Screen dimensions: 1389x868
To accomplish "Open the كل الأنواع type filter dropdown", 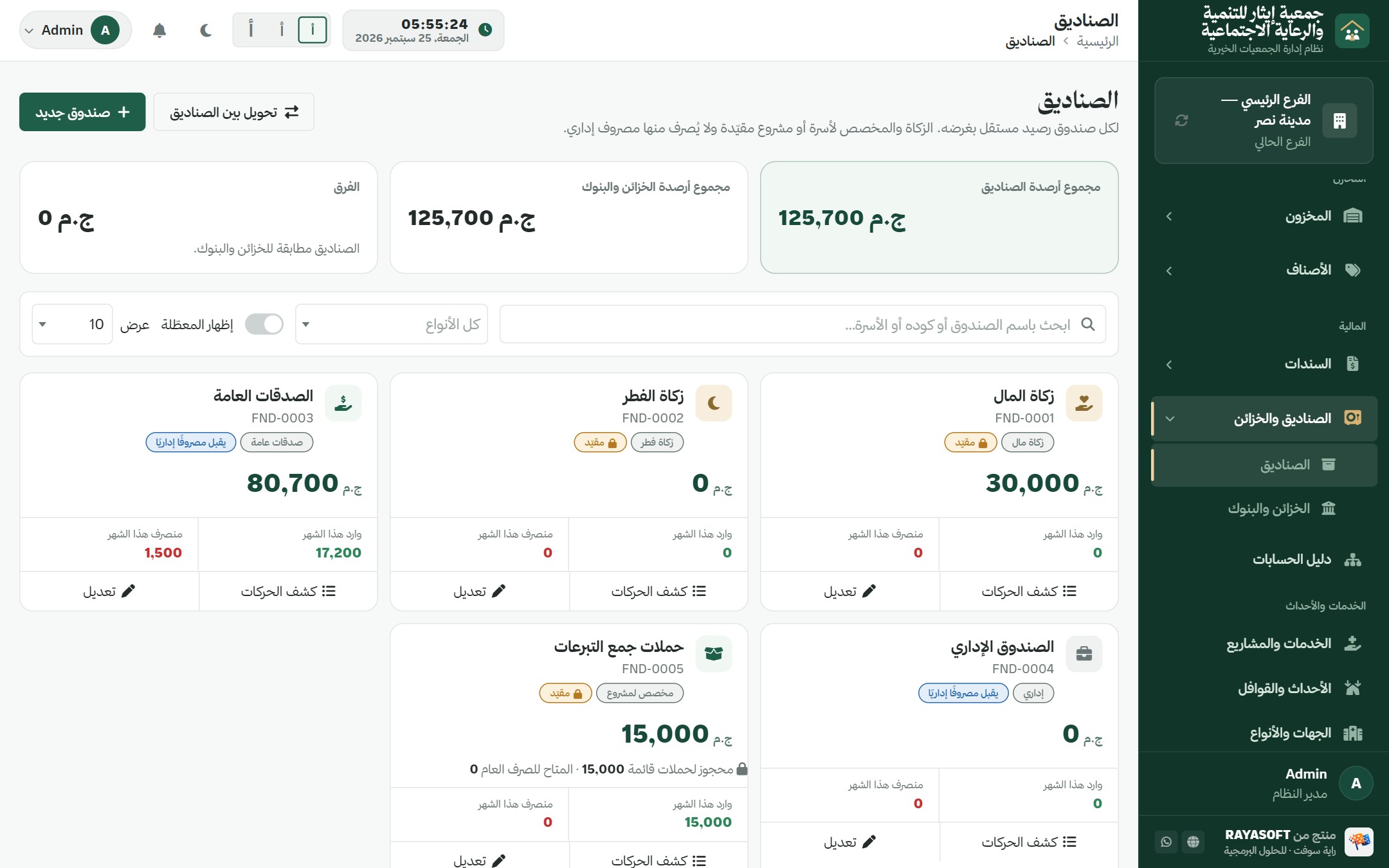I will pos(392,324).
